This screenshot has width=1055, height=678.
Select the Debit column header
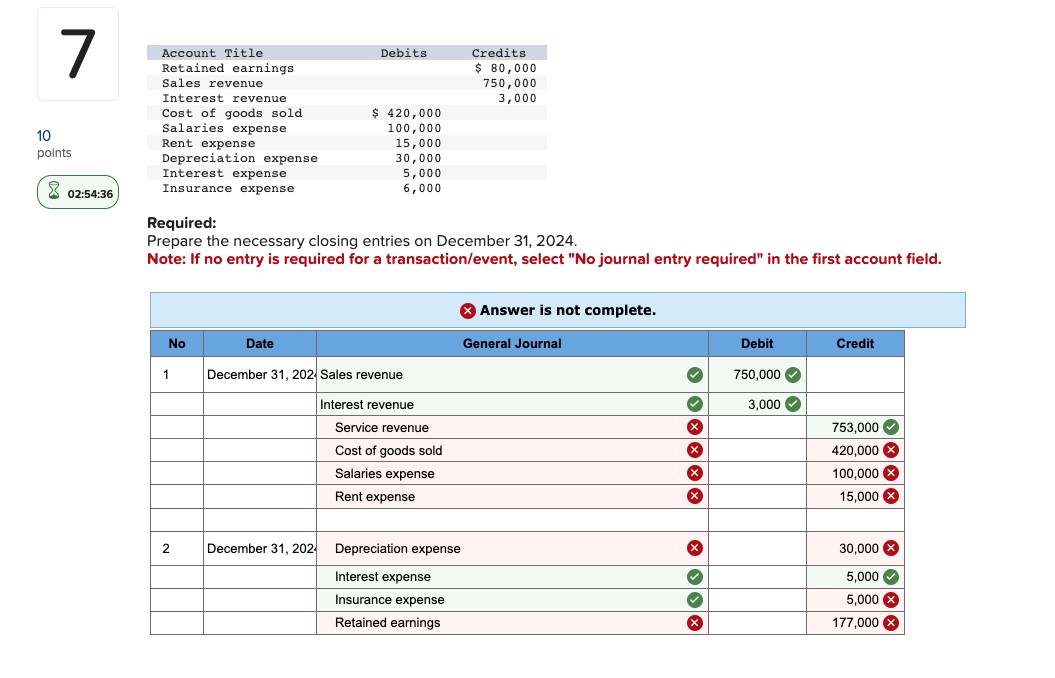coord(757,343)
